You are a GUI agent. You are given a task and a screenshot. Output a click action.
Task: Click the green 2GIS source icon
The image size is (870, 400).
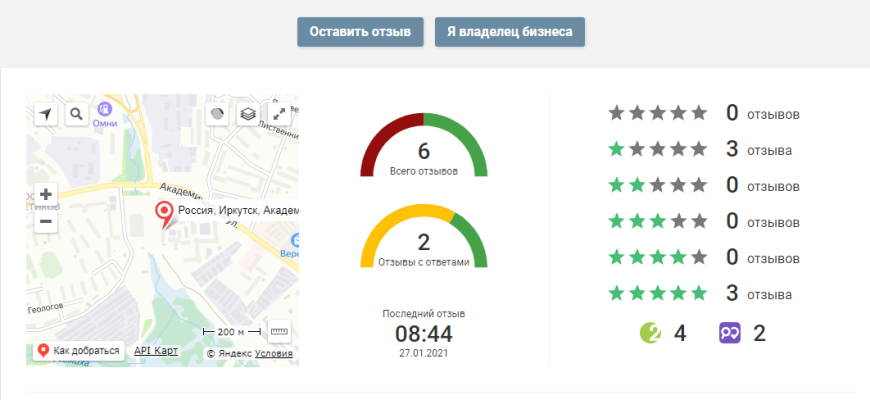point(650,333)
